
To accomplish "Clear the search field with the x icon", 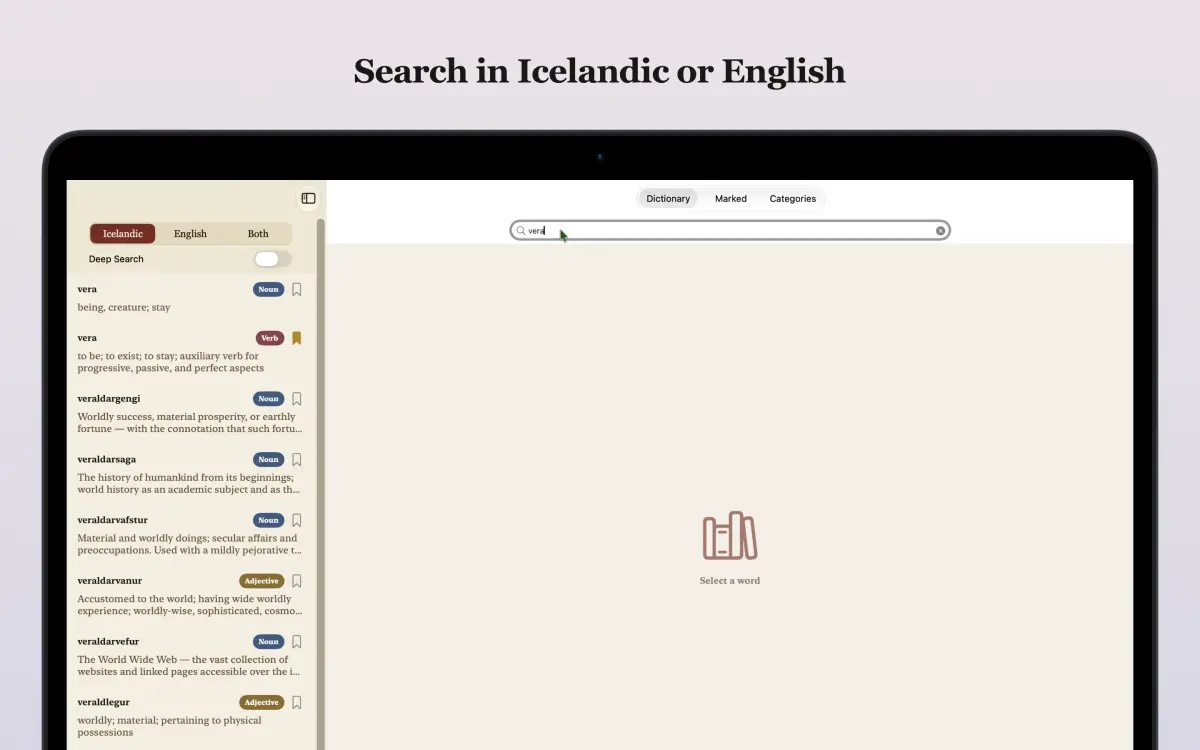I will coord(940,231).
